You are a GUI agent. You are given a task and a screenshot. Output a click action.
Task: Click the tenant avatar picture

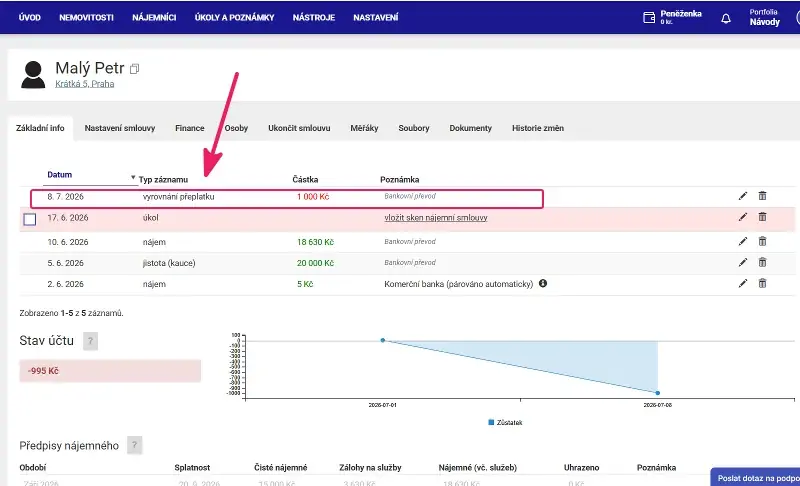33,74
